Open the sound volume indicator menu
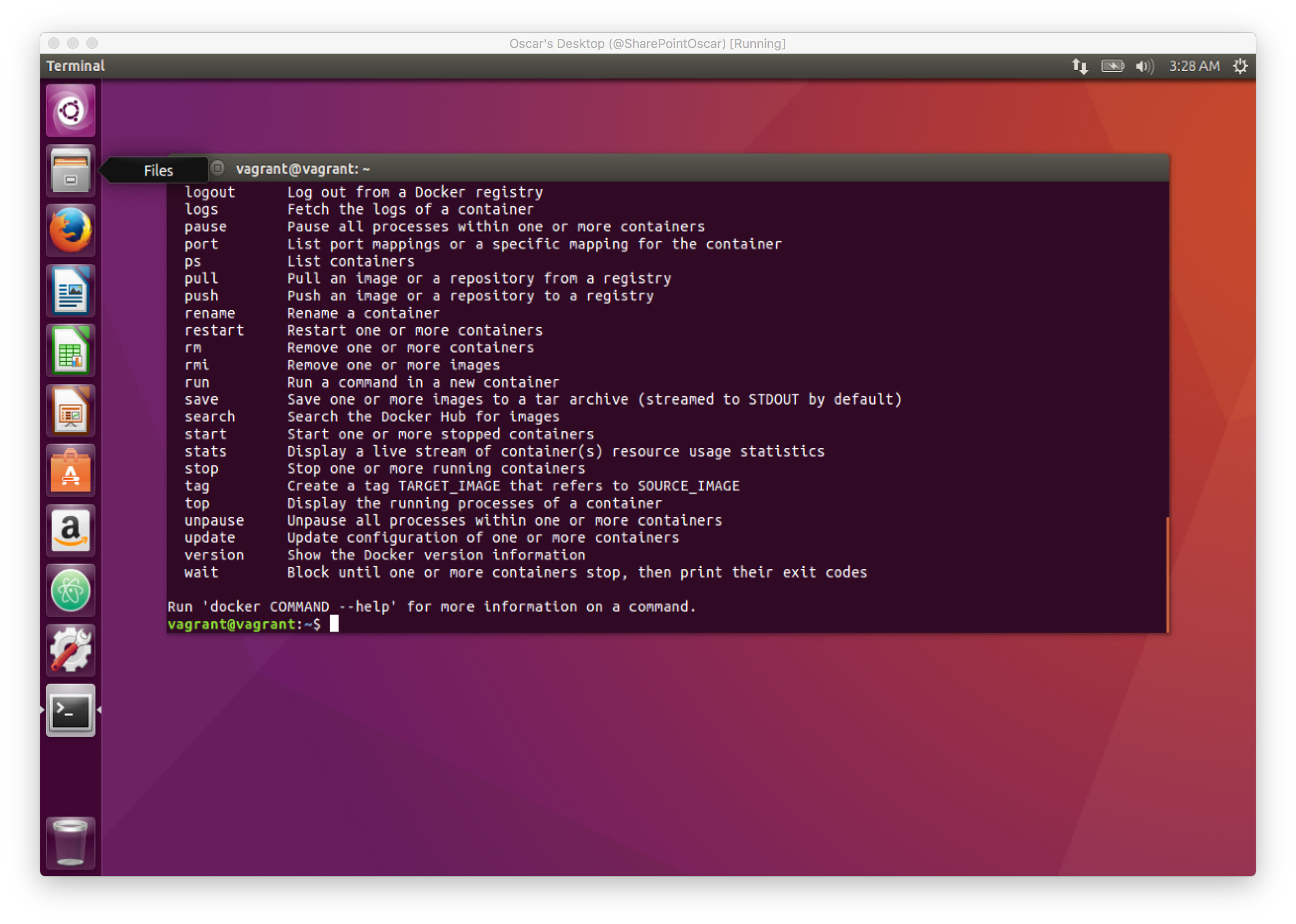 pos(1144,66)
